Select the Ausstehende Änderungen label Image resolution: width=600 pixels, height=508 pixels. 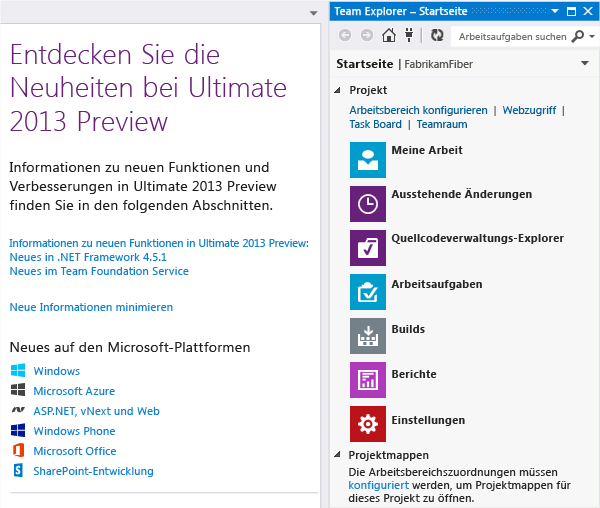(x=461, y=194)
